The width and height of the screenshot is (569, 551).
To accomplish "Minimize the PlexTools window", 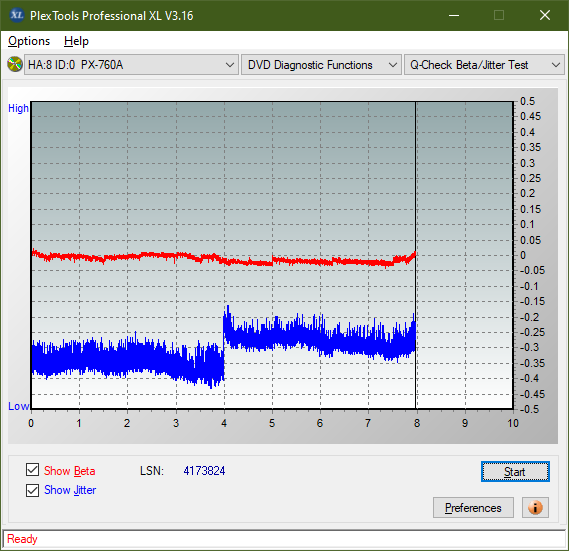I will click(x=454, y=15).
